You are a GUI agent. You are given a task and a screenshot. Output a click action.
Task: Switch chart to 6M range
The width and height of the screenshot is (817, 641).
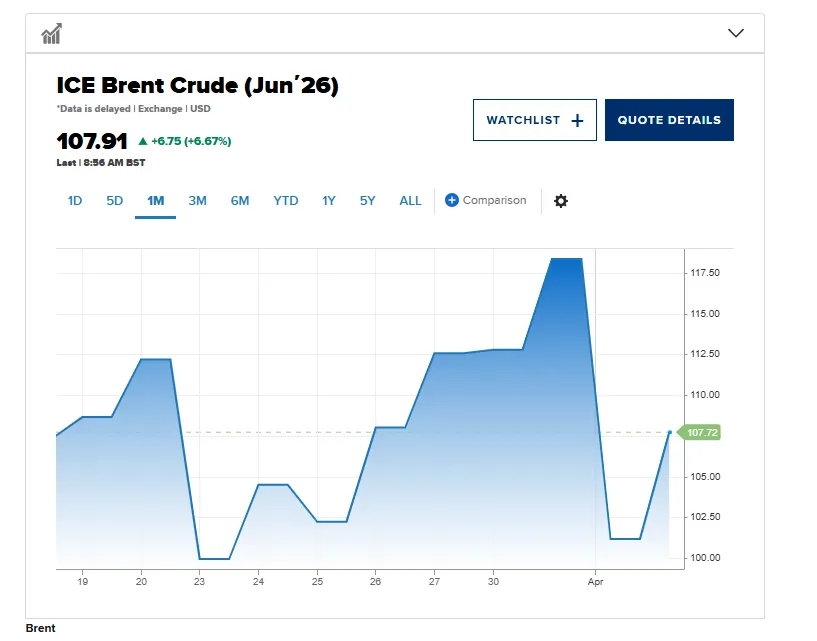pyautogui.click(x=240, y=201)
